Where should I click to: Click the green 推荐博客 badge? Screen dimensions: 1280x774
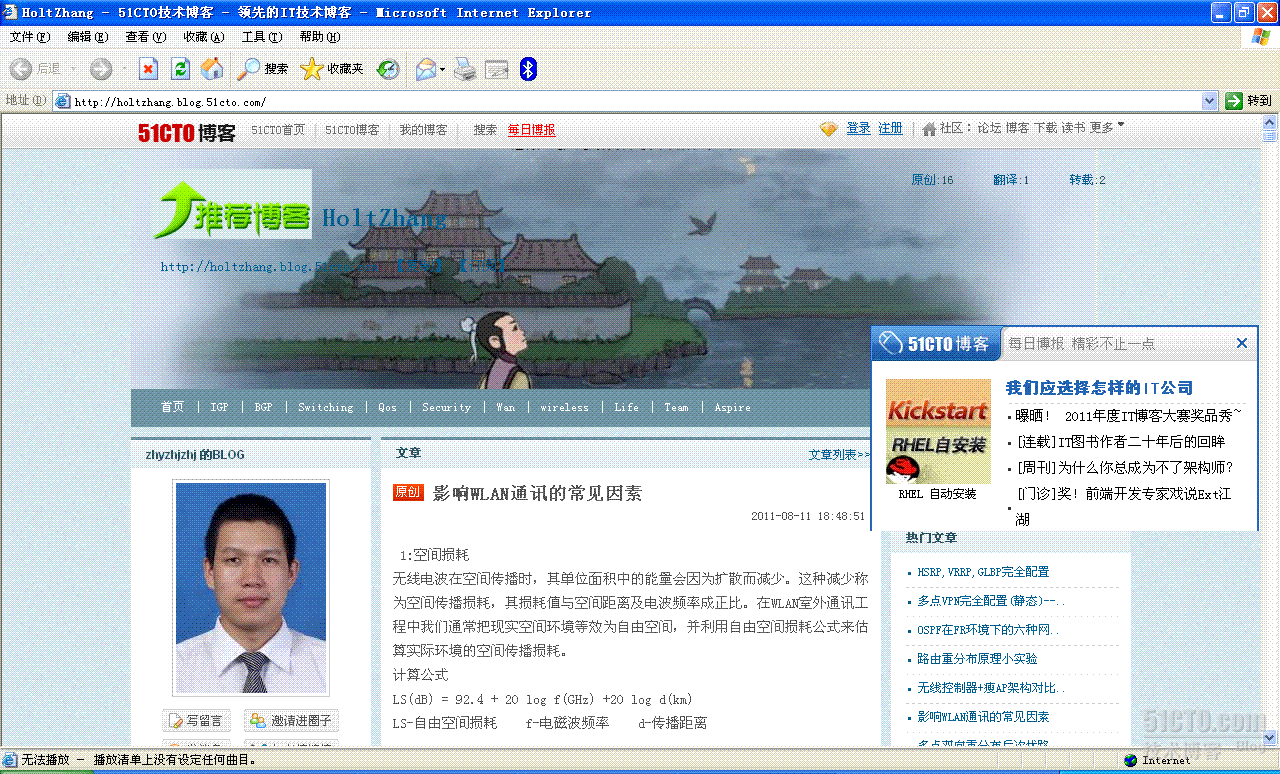[x=232, y=205]
